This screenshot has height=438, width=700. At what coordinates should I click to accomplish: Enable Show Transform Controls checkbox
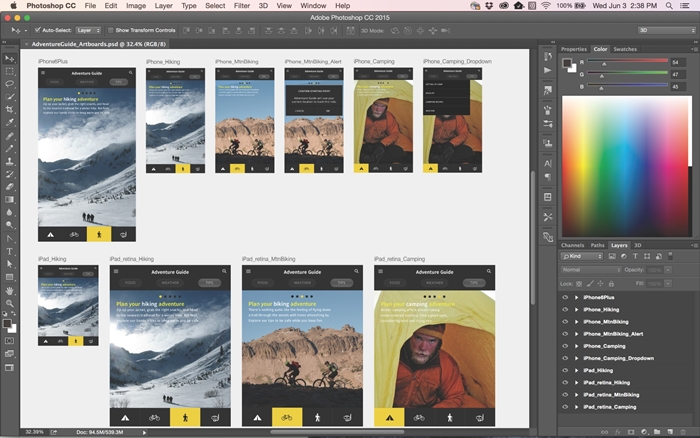[110, 30]
